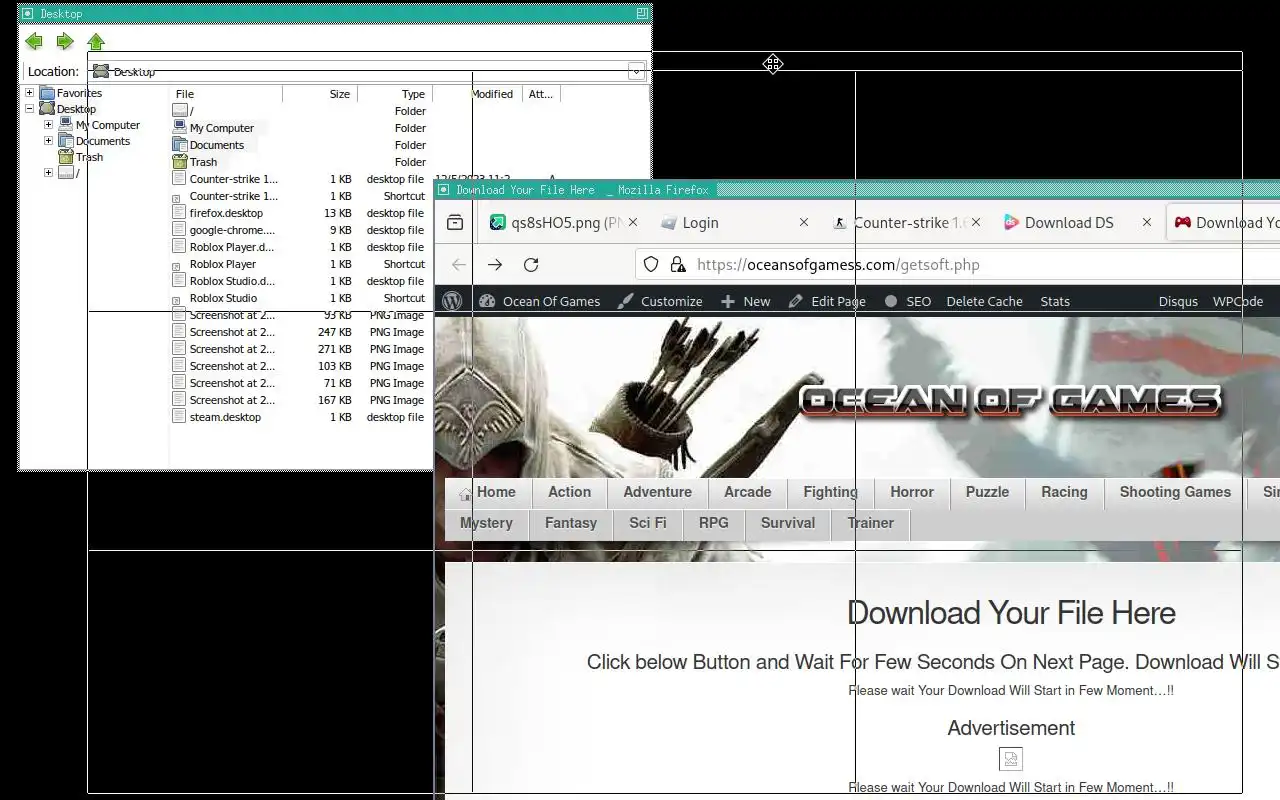
Task: Click the green forward arrow in file manager
Action: [65, 41]
